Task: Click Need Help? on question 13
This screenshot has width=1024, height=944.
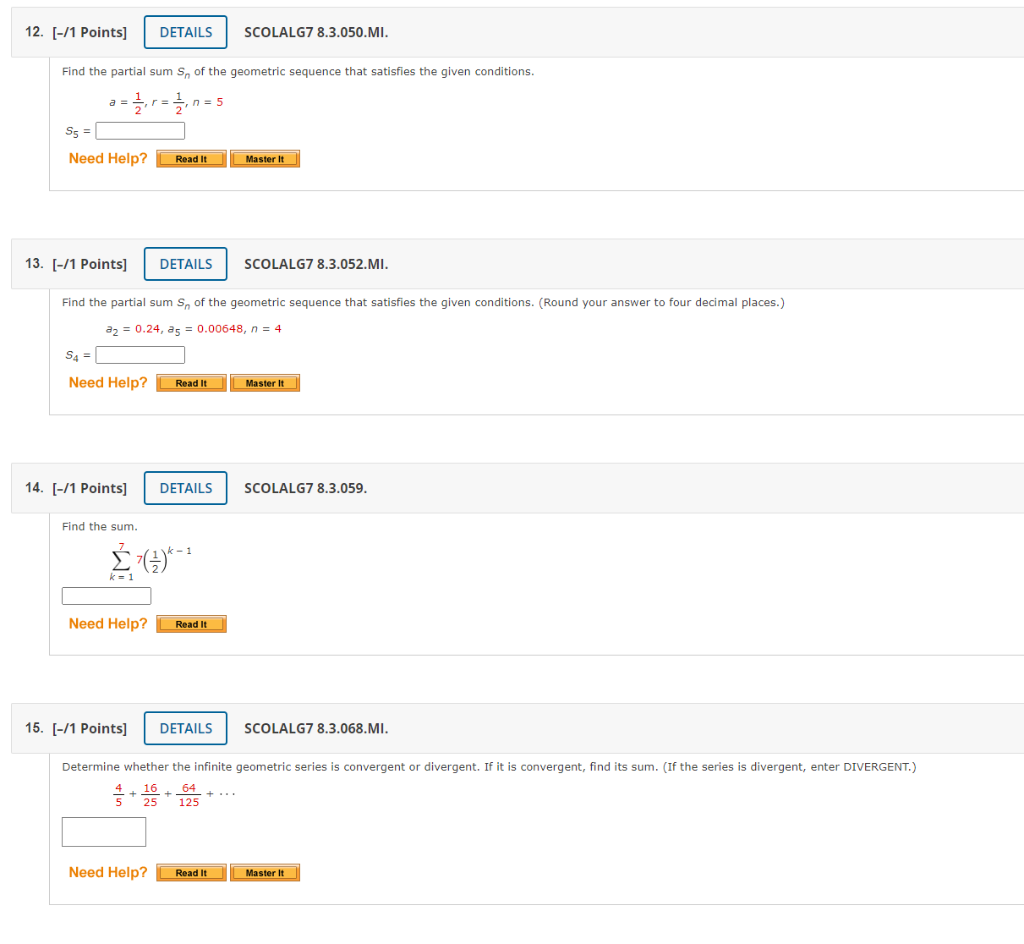Action: (107, 382)
